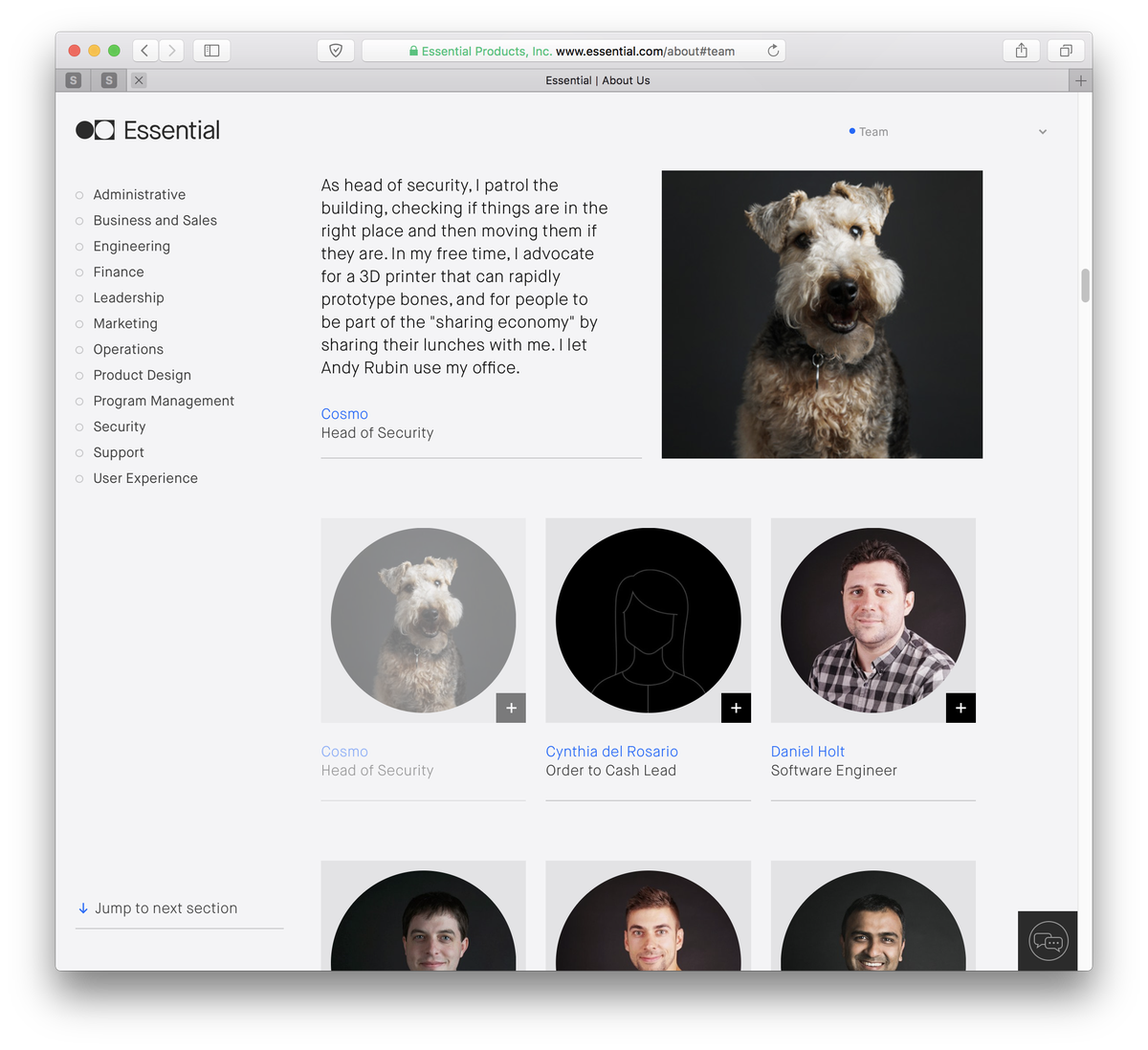This screenshot has width=1148, height=1050.
Task: Click the page vertical scrollbar thumb
Action: click(1085, 285)
